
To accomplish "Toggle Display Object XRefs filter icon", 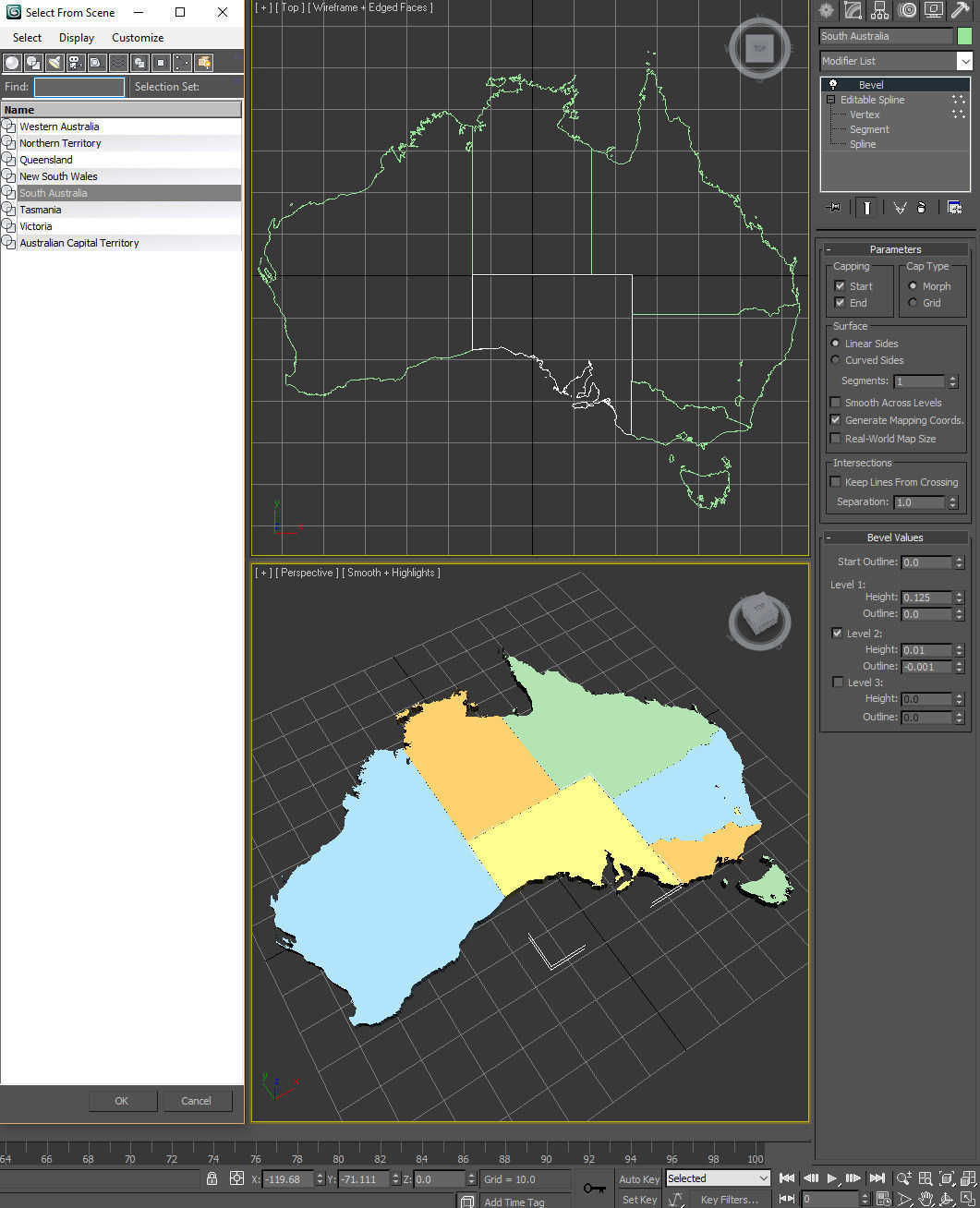I will coord(161,63).
